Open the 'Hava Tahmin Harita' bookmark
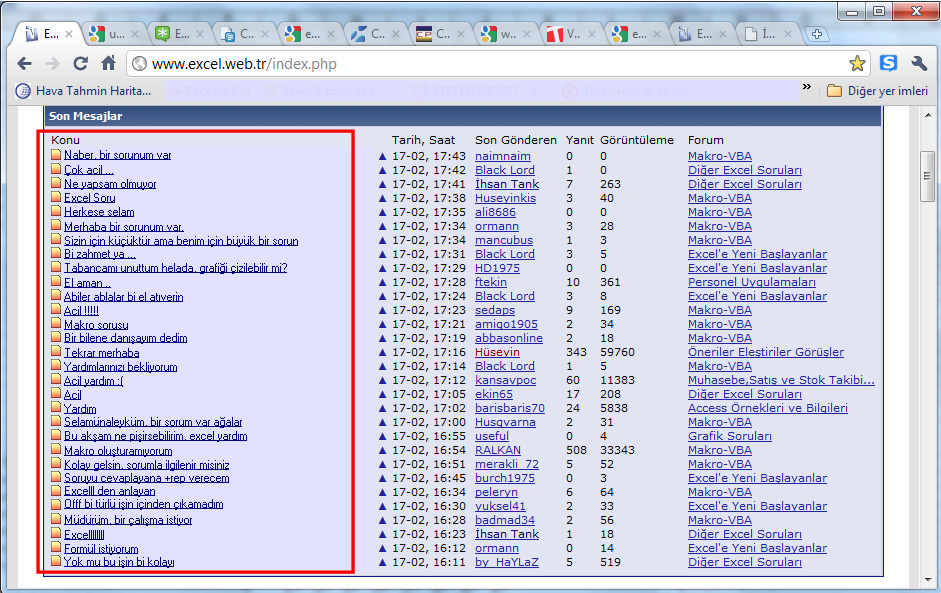941x593 pixels. 84,91
